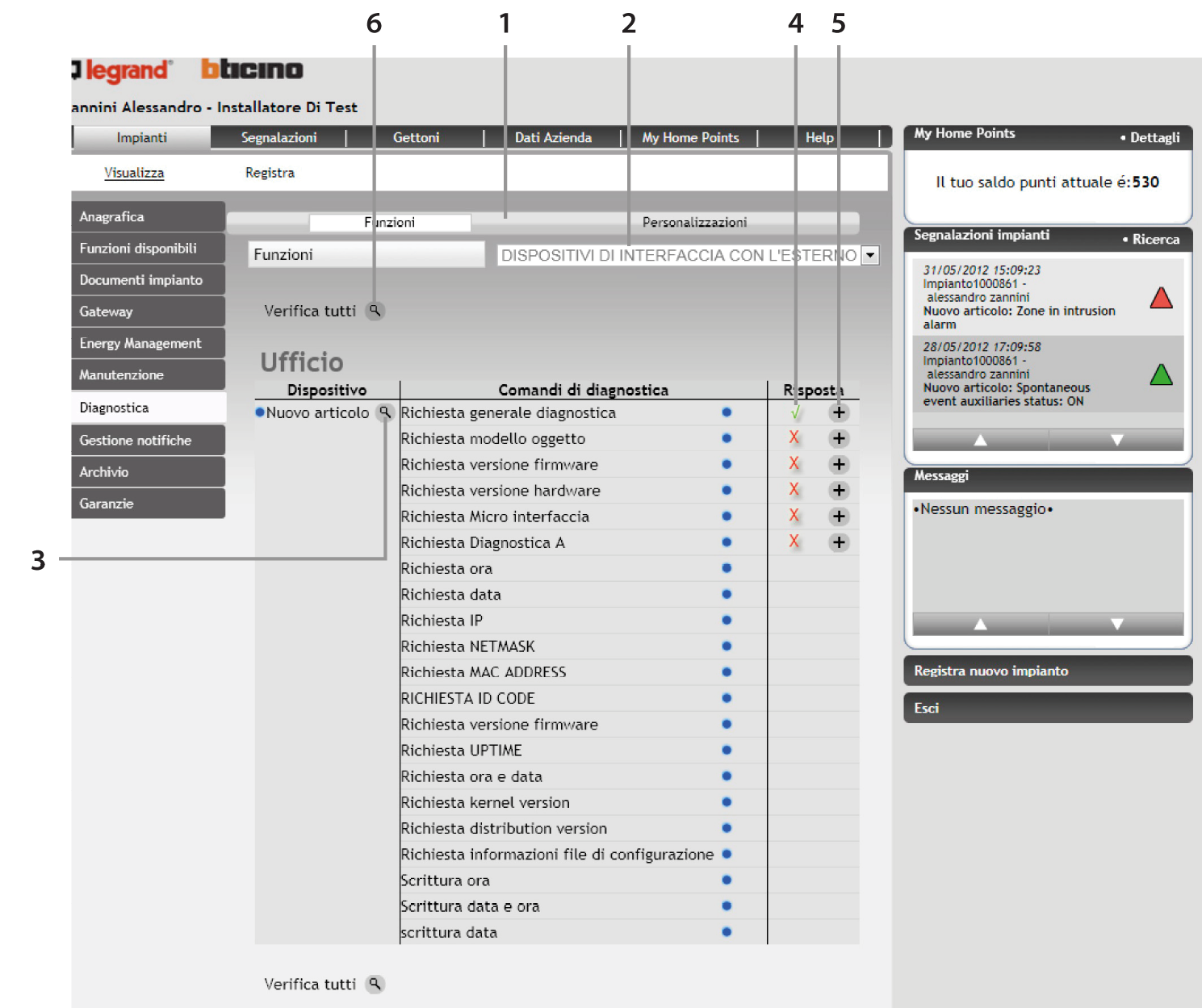
Task: Click the top Verifica tutti magnifier icon
Action: [x=375, y=311]
